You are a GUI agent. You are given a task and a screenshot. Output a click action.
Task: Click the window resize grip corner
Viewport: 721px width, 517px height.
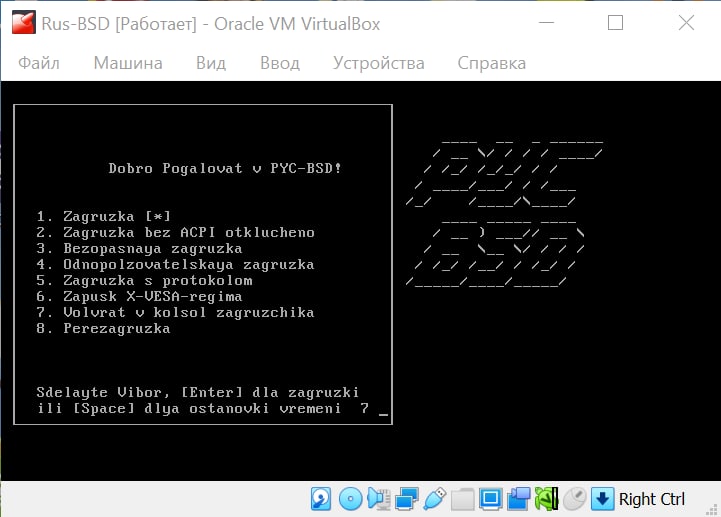coord(712,509)
